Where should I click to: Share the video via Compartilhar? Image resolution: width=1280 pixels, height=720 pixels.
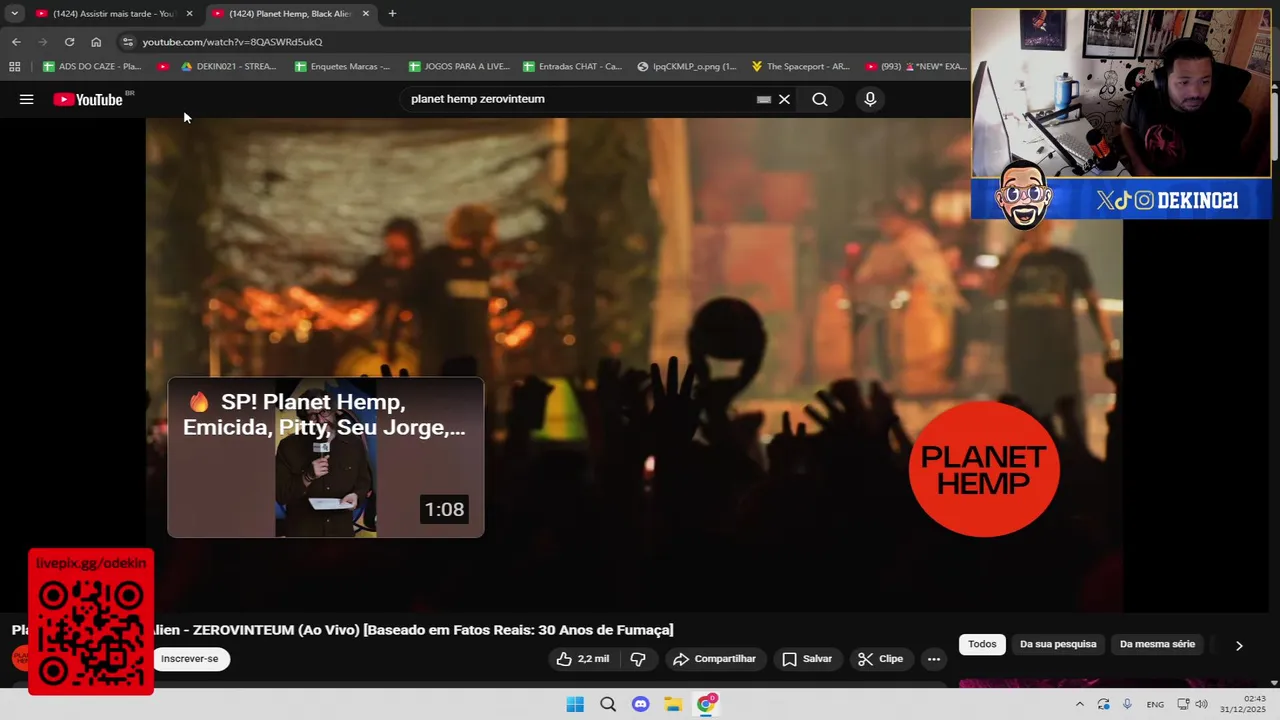pyautogui.click(x=714, y=659)
